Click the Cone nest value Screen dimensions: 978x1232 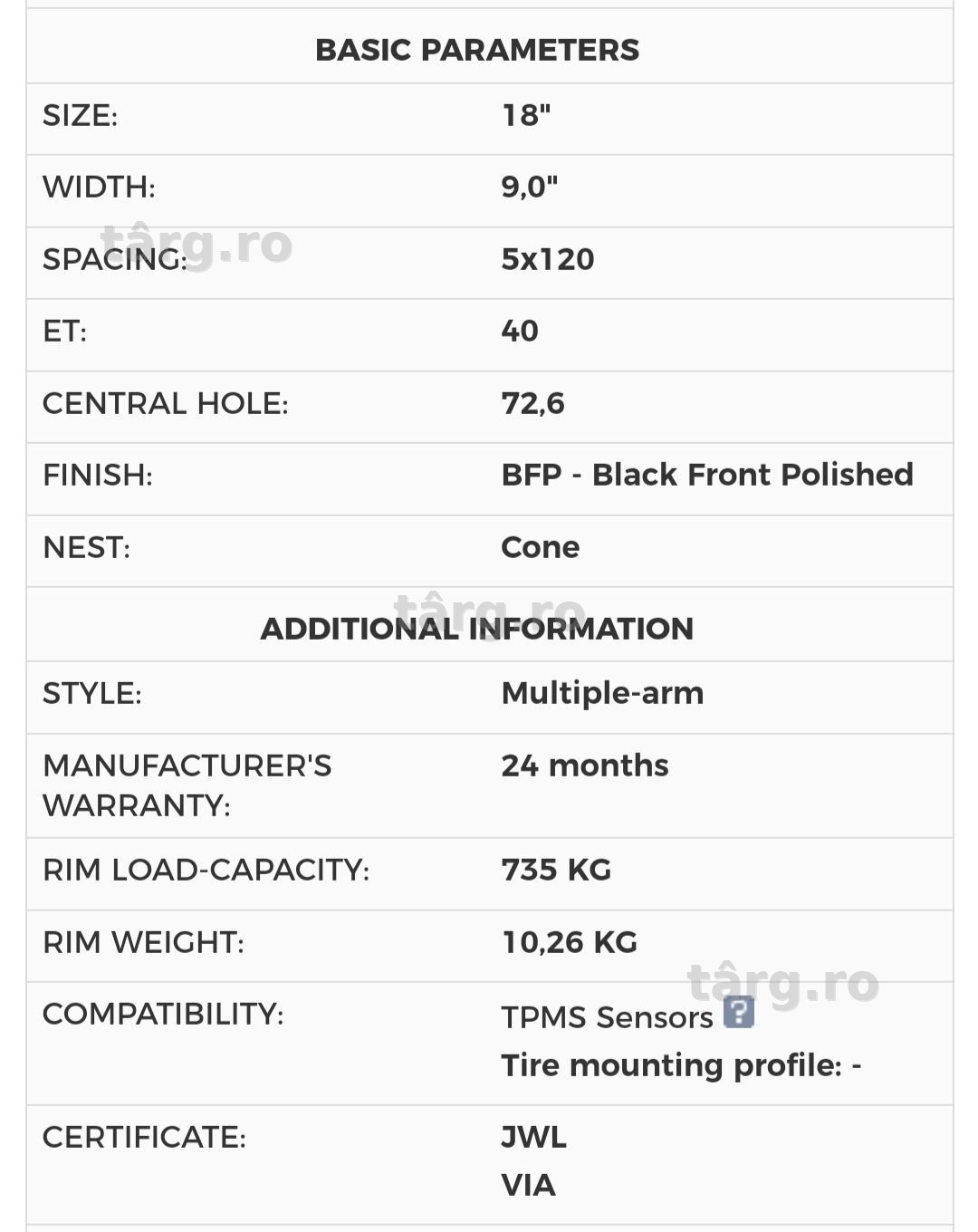coord(541,547)
